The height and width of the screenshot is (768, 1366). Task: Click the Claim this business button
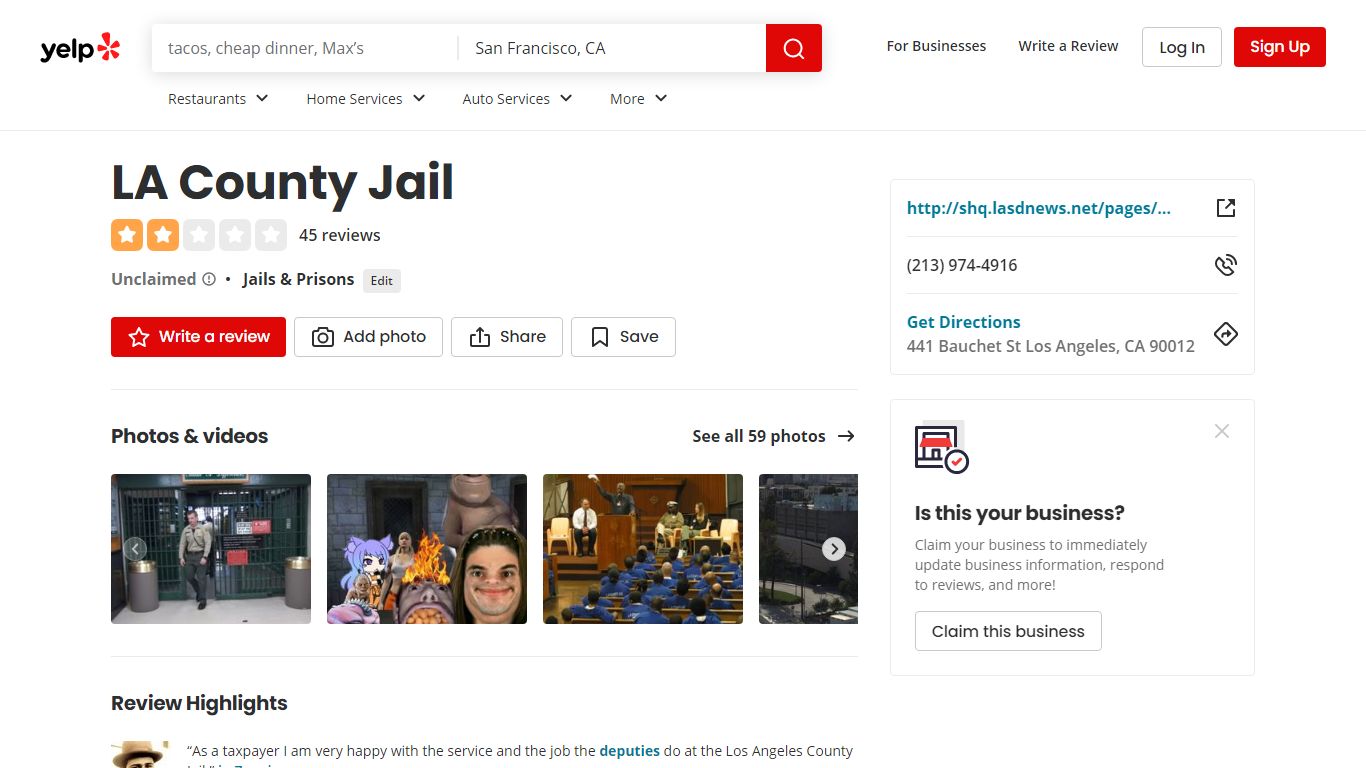point(1008,631)
